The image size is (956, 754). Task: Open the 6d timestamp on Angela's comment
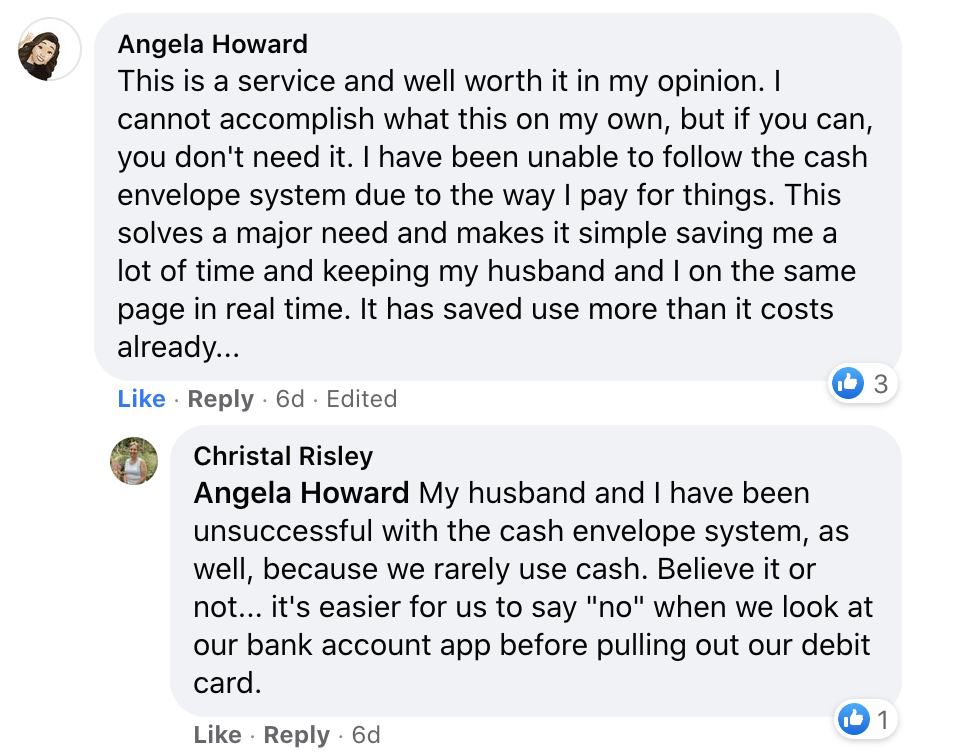pos(290,399)
